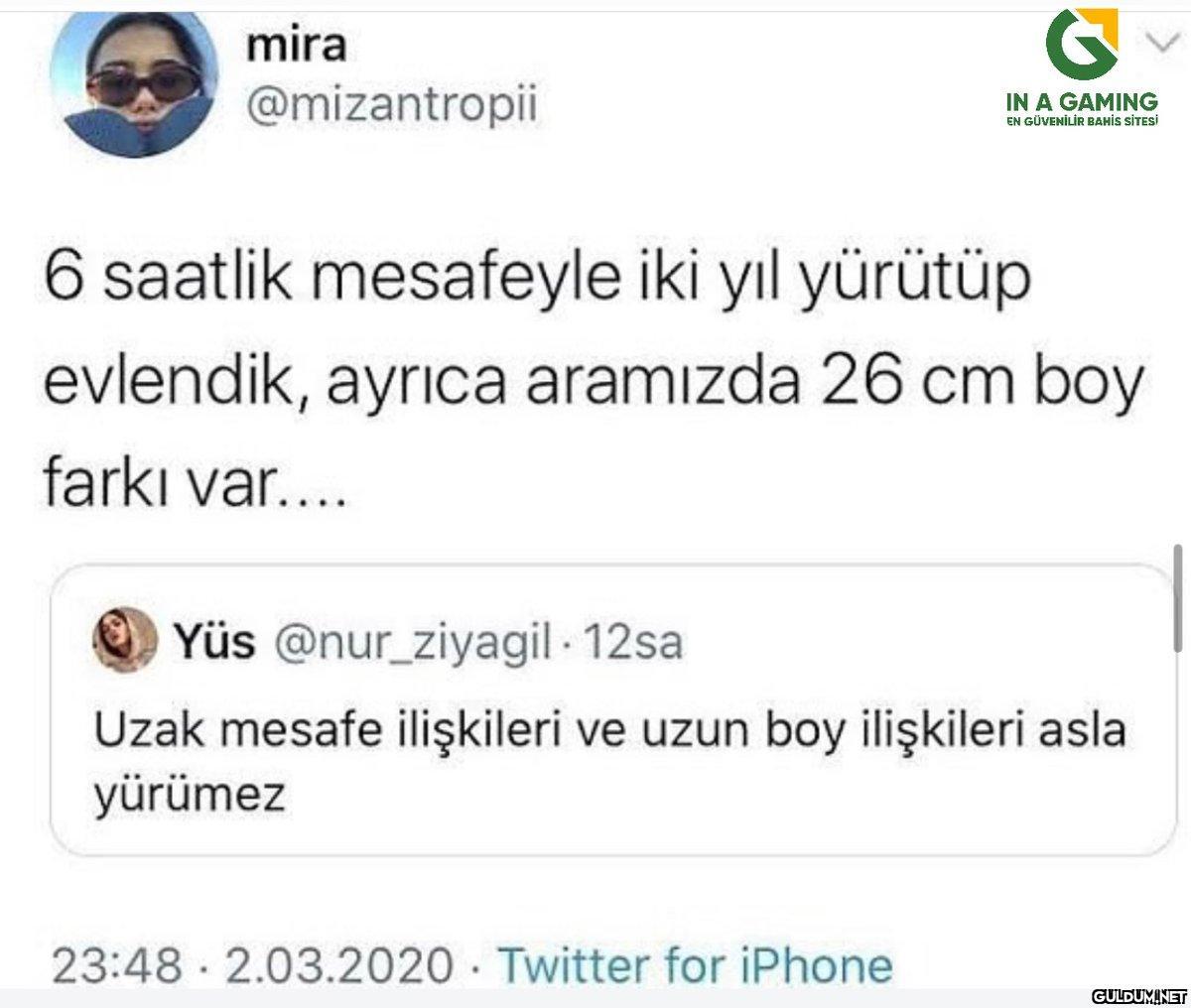This screenshot has width=1191, height=1008.
Task: Click the green G logo icon
Action: 1082,47
